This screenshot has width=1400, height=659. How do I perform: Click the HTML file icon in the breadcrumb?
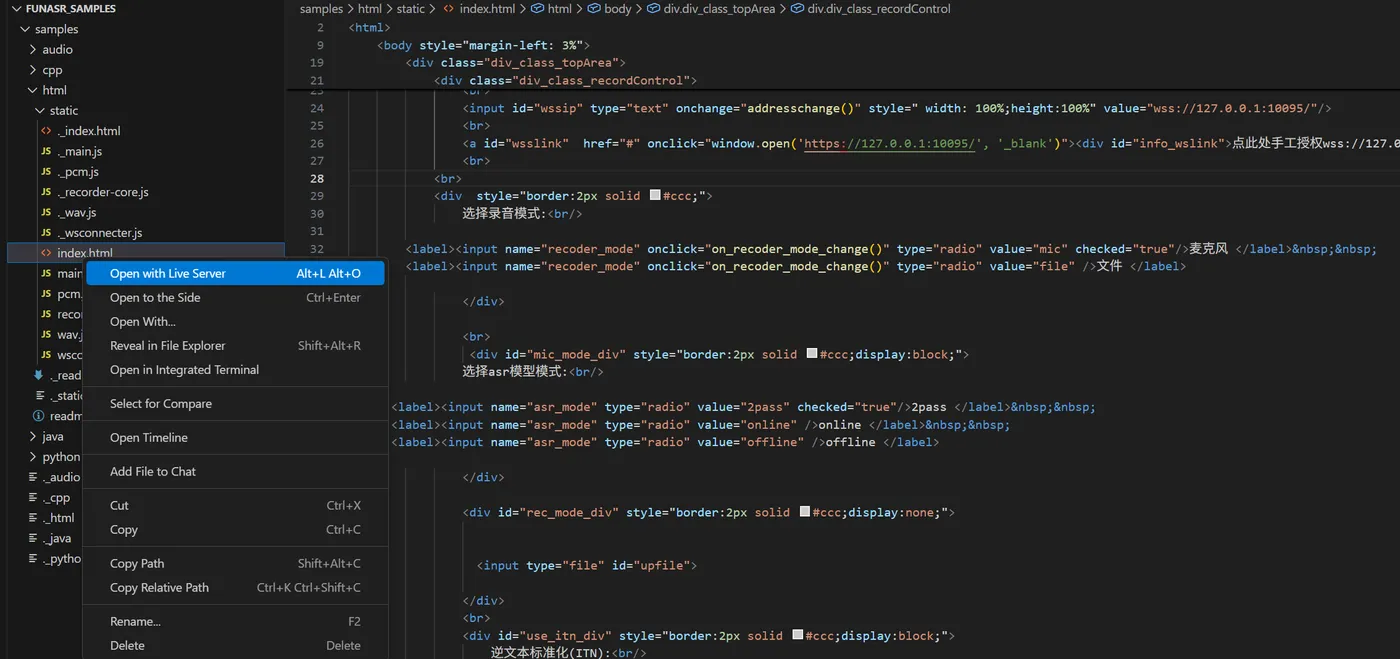coord(448,9)
